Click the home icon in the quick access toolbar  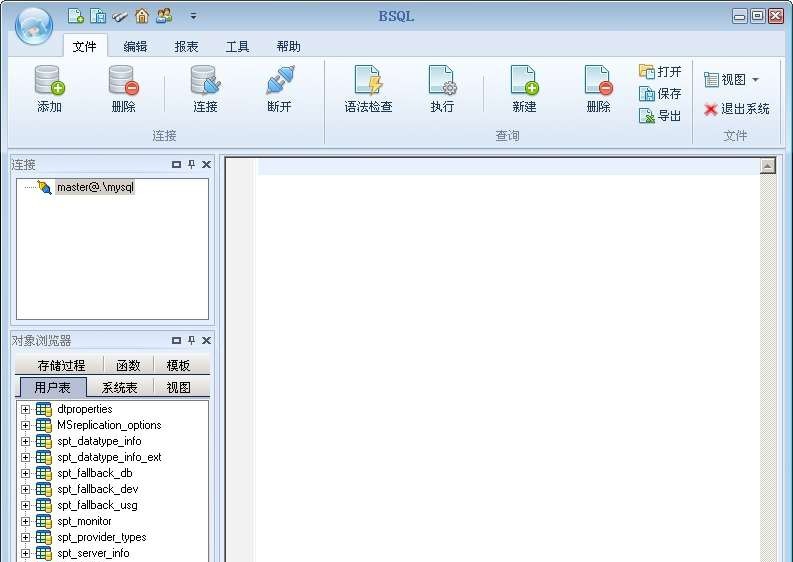(x=142, y=16)
